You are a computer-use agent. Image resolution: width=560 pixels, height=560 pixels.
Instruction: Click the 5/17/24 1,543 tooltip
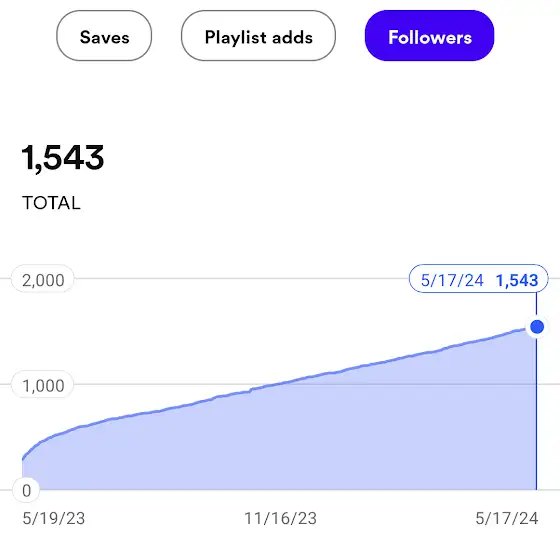pyautogui.click(x=478, y=279)
